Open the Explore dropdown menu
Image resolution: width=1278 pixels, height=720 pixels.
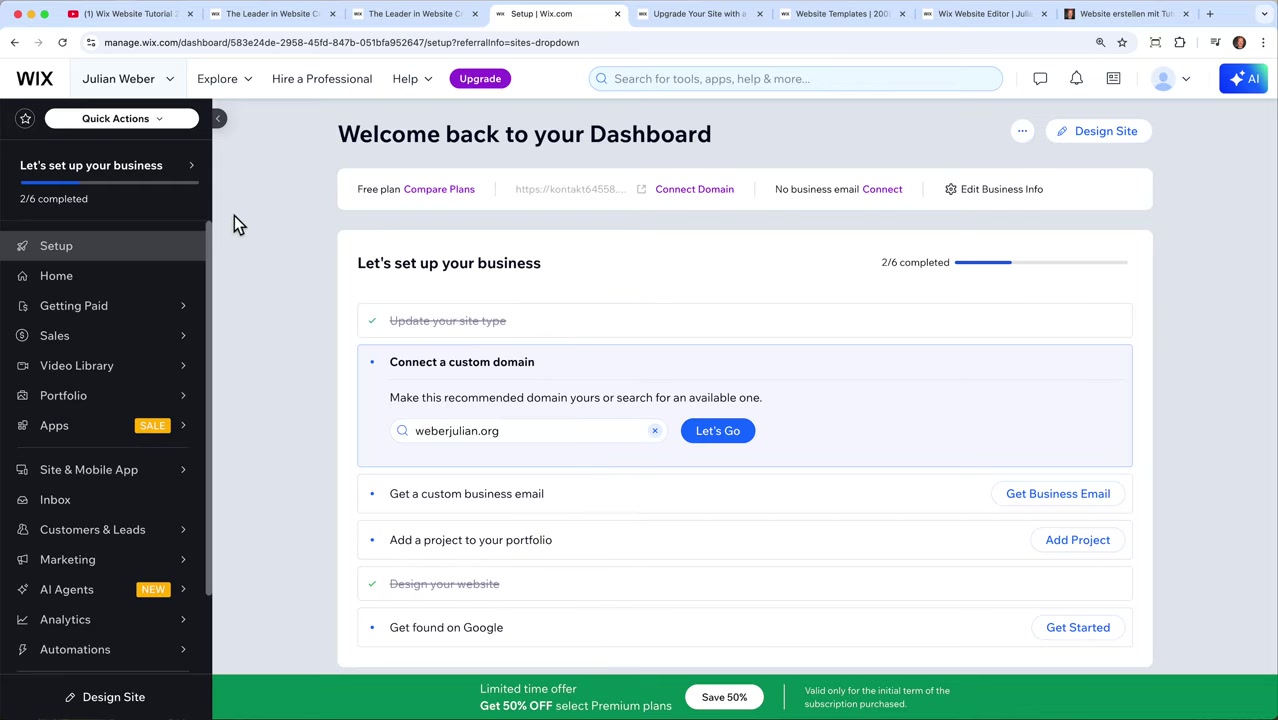pyautogui.click(x=224, y=79)
